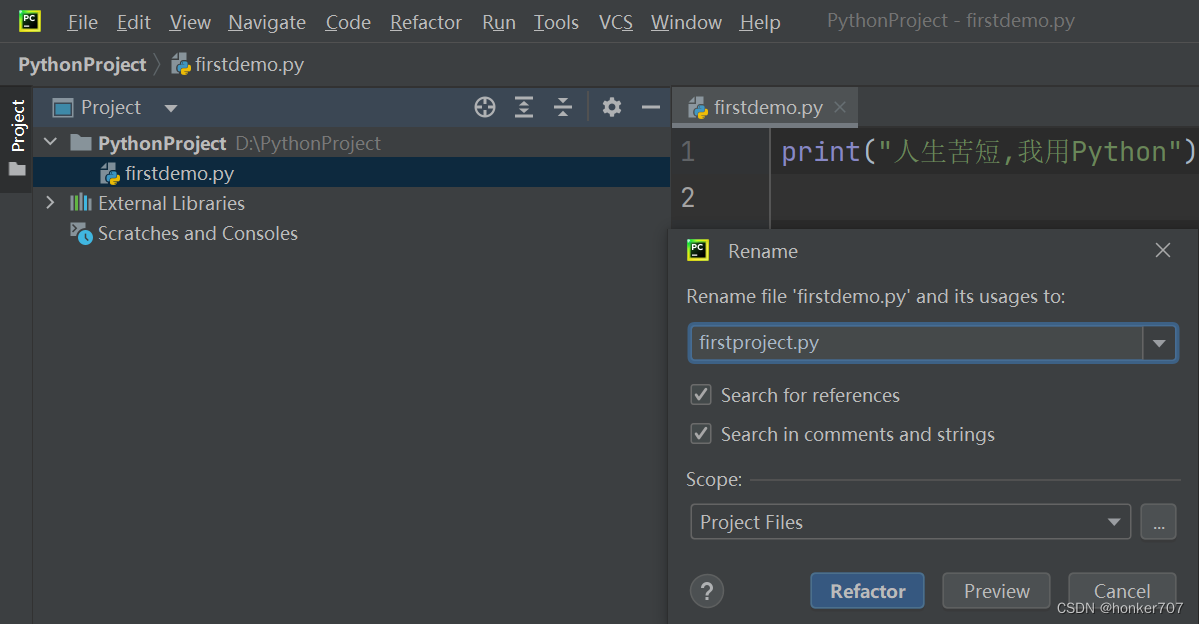Close the firstdemo.py editor tab
This screenshot has width=1199, height=624.
click(840, 107)
